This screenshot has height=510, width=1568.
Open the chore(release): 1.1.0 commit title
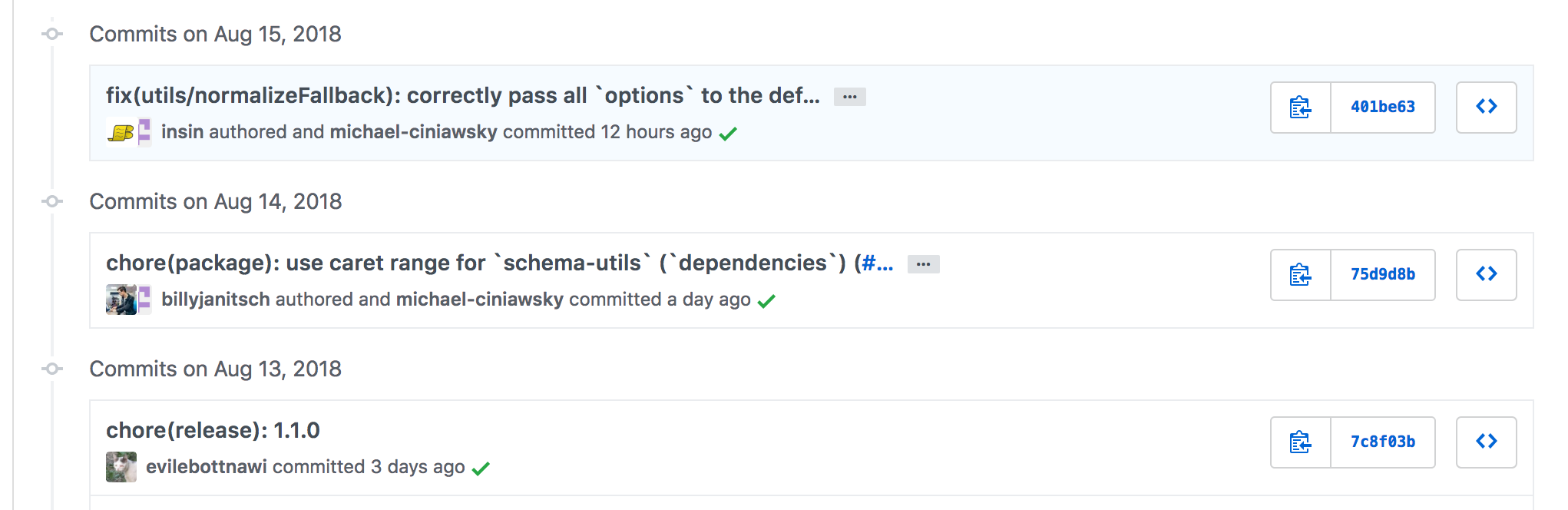pos(213,430)
